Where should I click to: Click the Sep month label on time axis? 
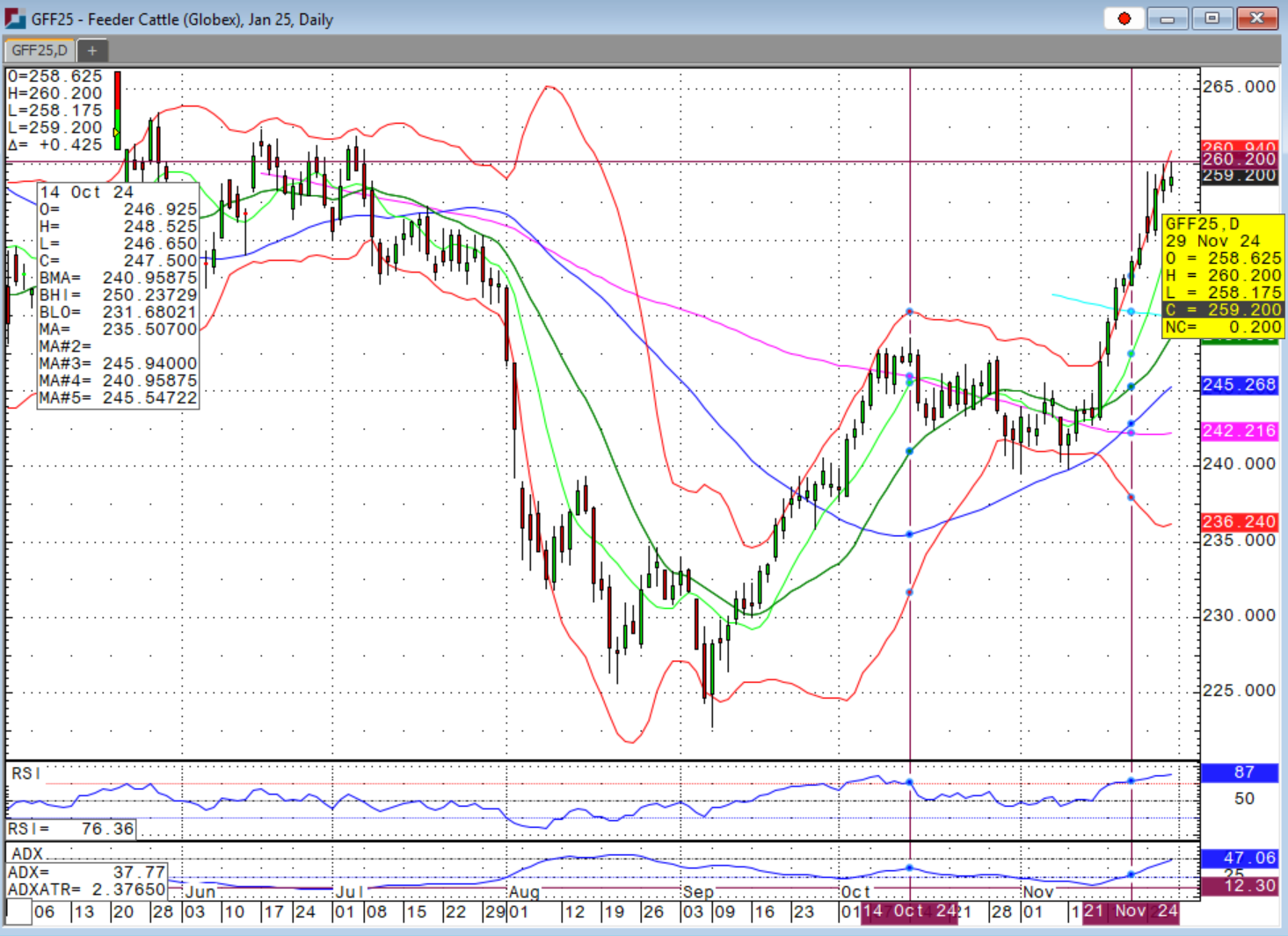(x=698, y=892)
